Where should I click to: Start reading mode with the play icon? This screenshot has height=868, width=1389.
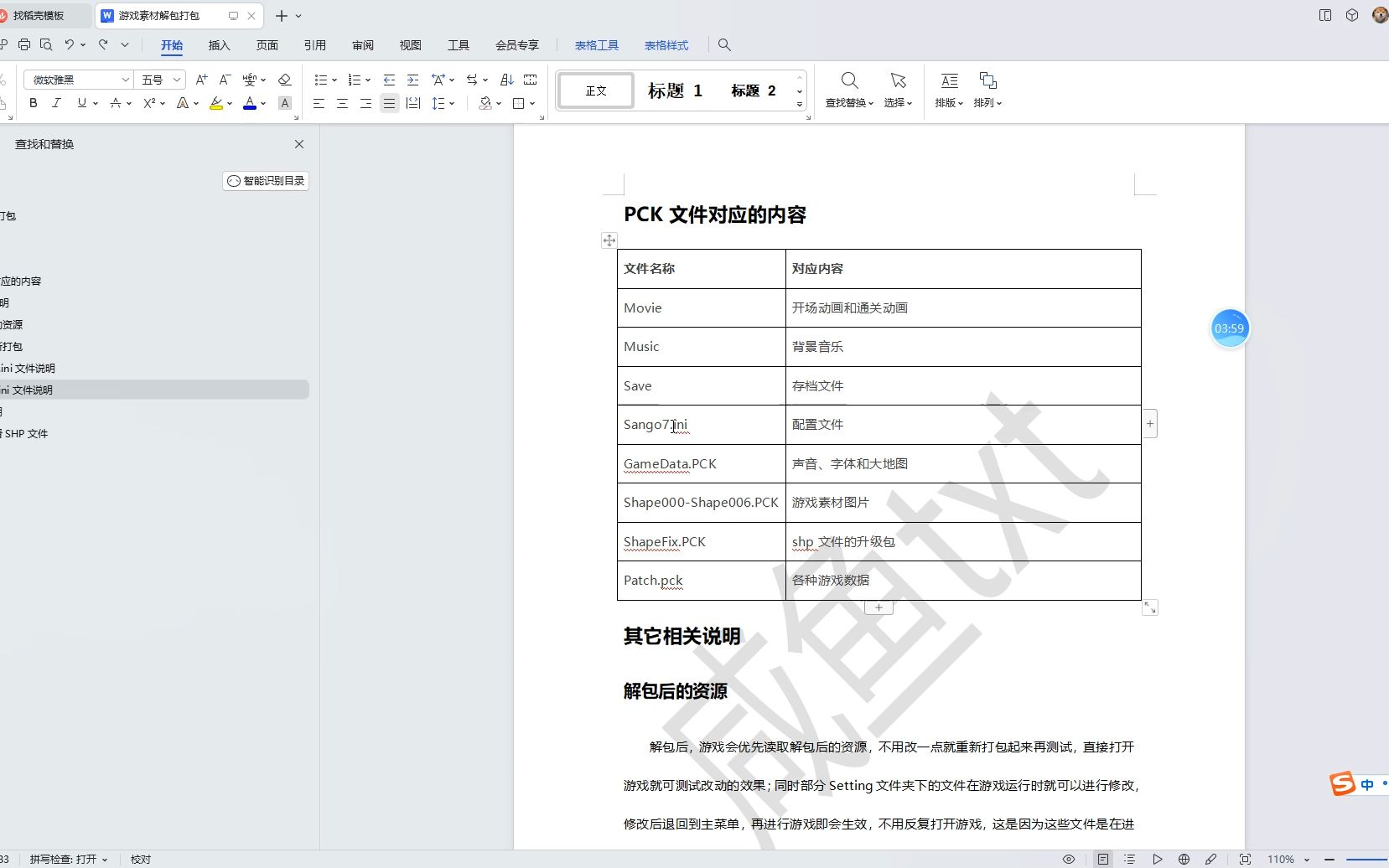pyautogui.click(x=1157, y=859)
